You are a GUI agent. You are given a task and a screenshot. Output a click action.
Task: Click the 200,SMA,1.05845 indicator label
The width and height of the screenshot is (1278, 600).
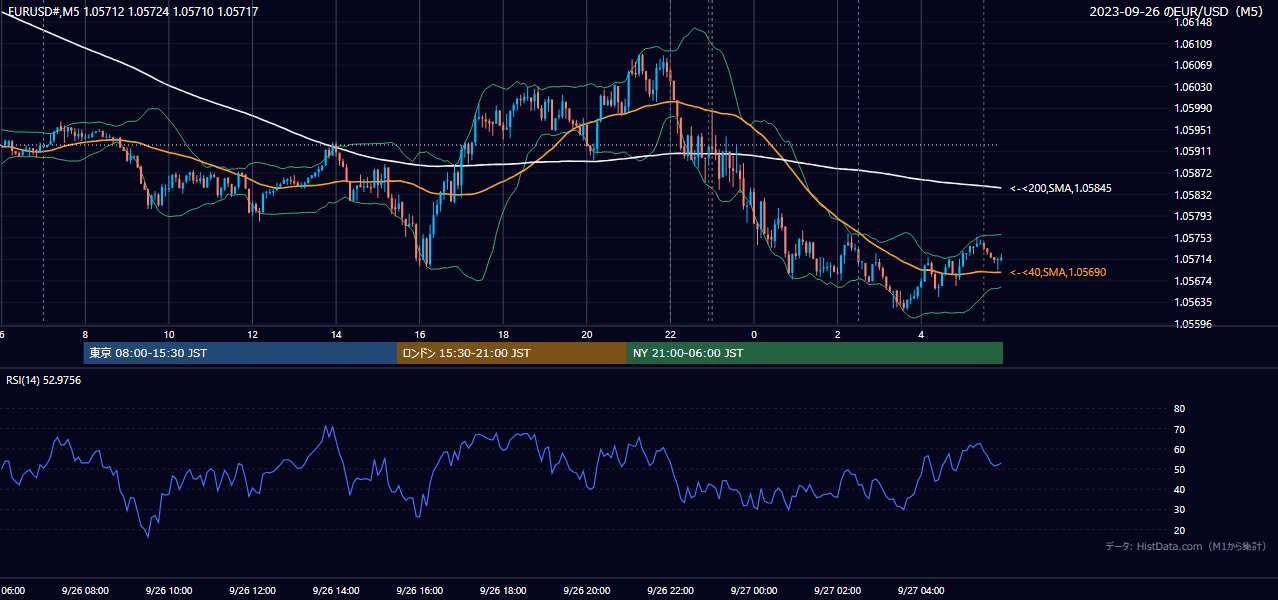(1060, 188)
